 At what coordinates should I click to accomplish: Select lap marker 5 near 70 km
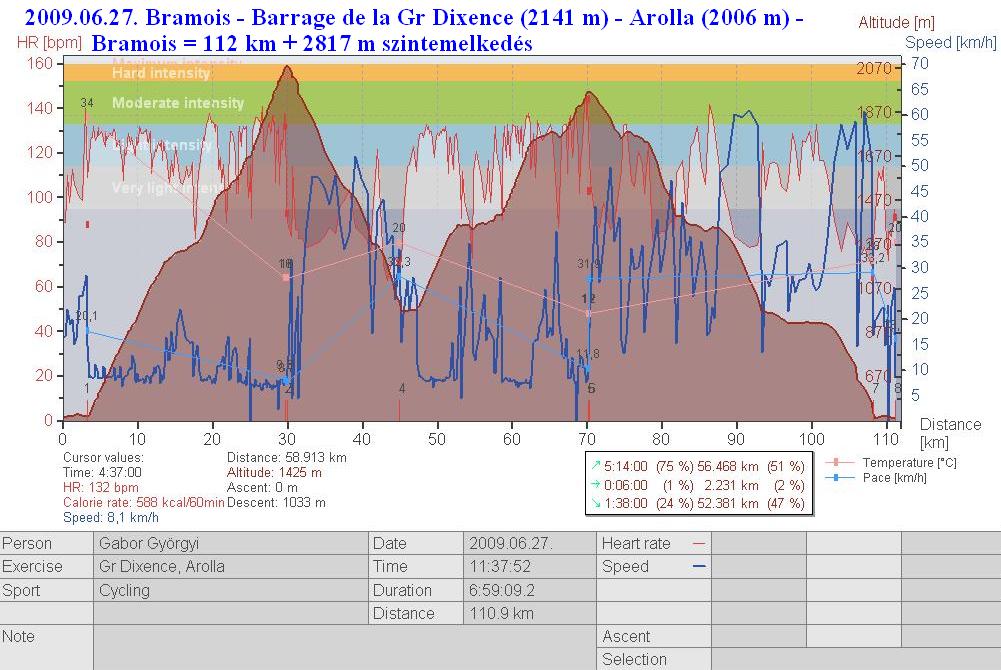click(591, 388)
